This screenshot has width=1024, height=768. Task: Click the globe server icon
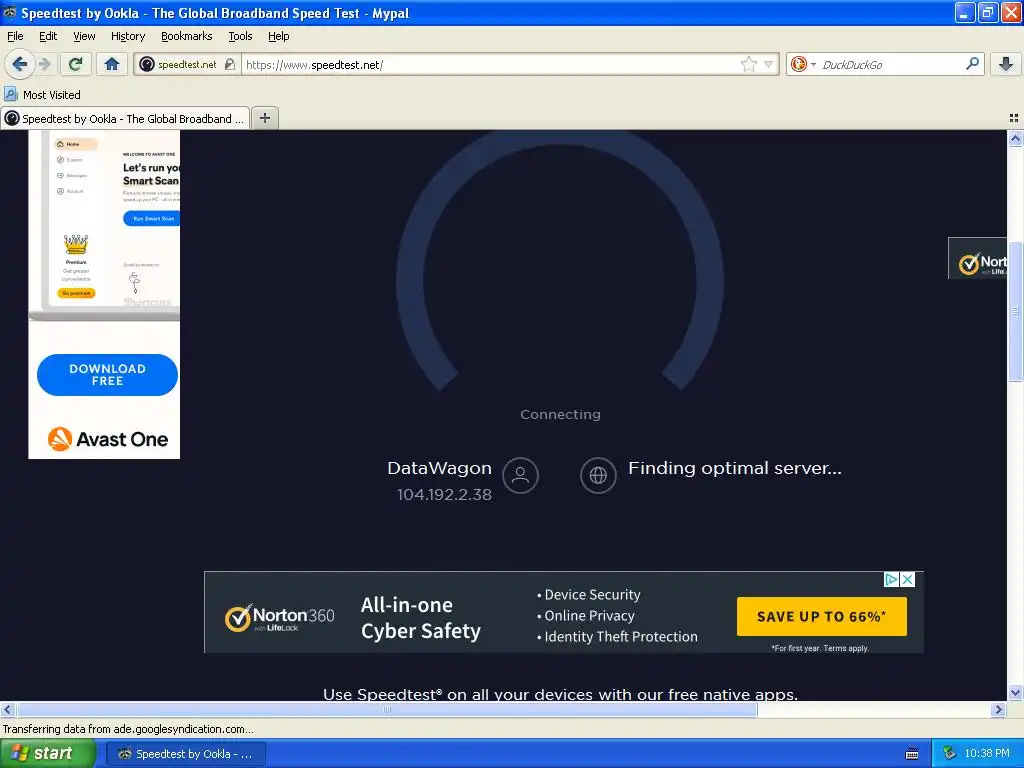point(598,475)
